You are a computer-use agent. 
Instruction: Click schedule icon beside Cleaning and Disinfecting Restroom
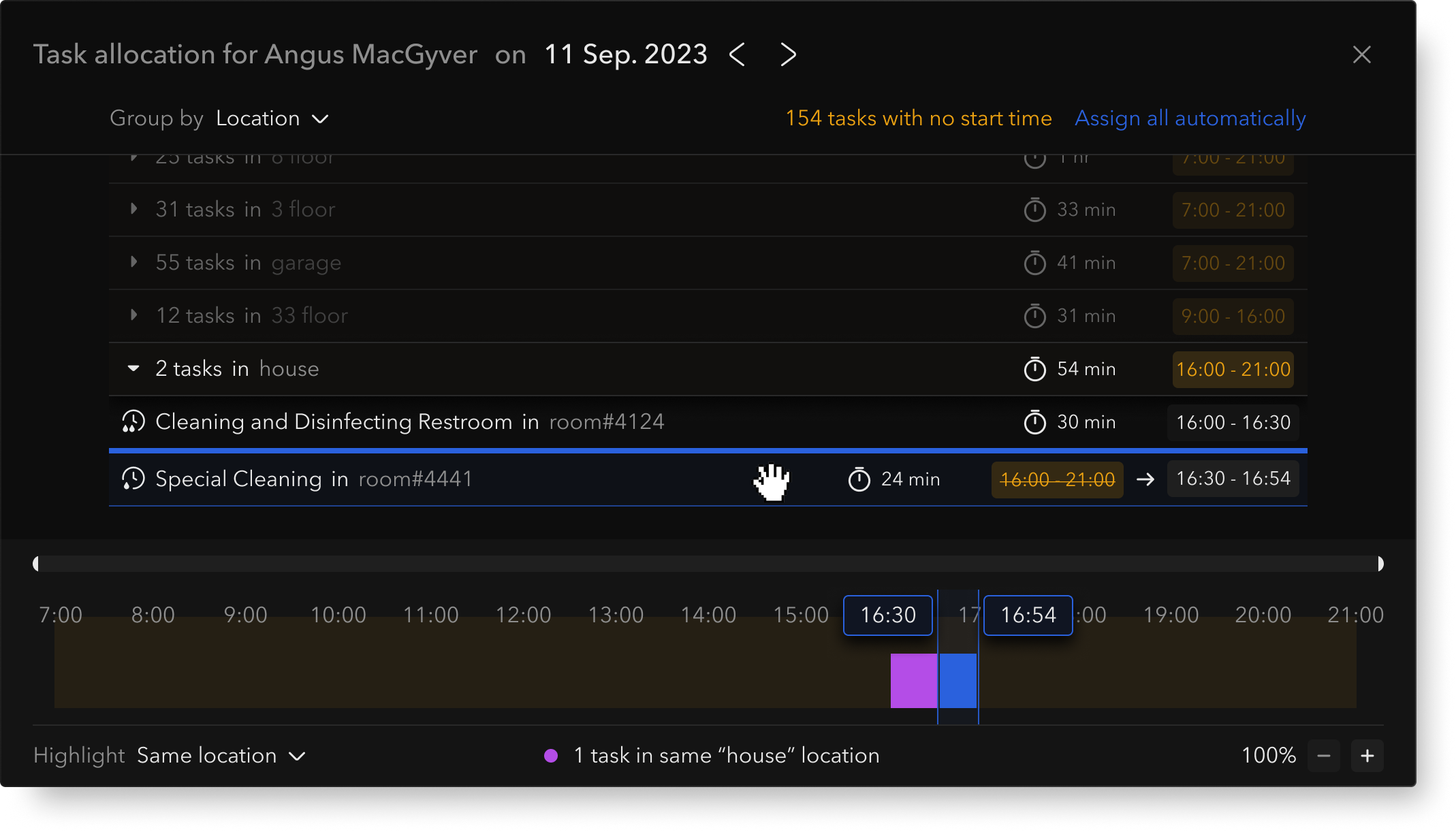(x=133, y=422)
